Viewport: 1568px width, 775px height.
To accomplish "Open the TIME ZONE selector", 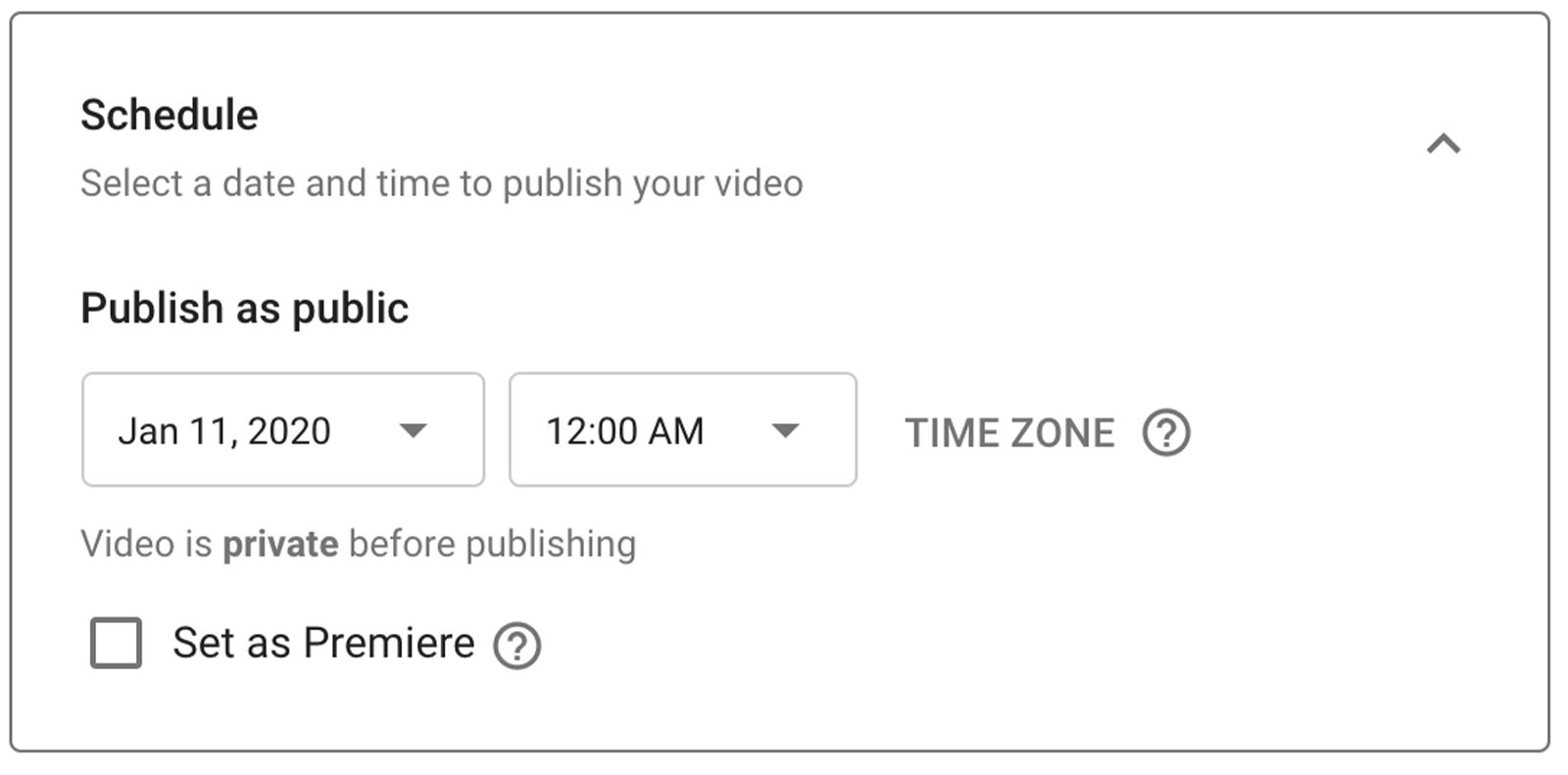I will click(x=1009, y=432).
